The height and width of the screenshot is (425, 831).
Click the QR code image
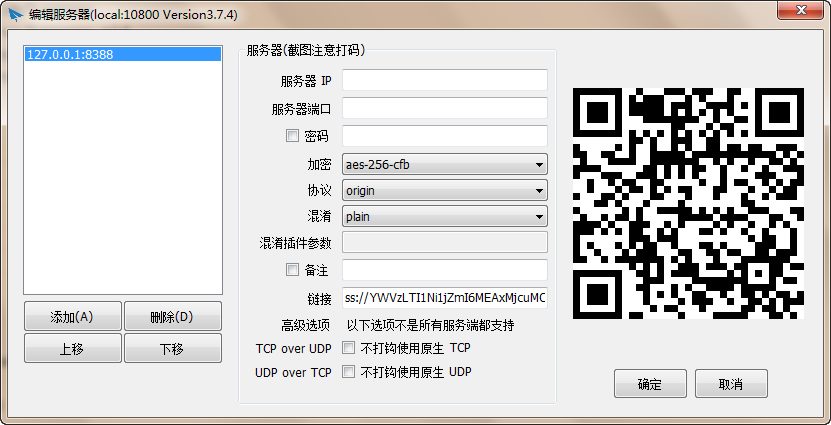pyautogui.click(x=688, y=203)
